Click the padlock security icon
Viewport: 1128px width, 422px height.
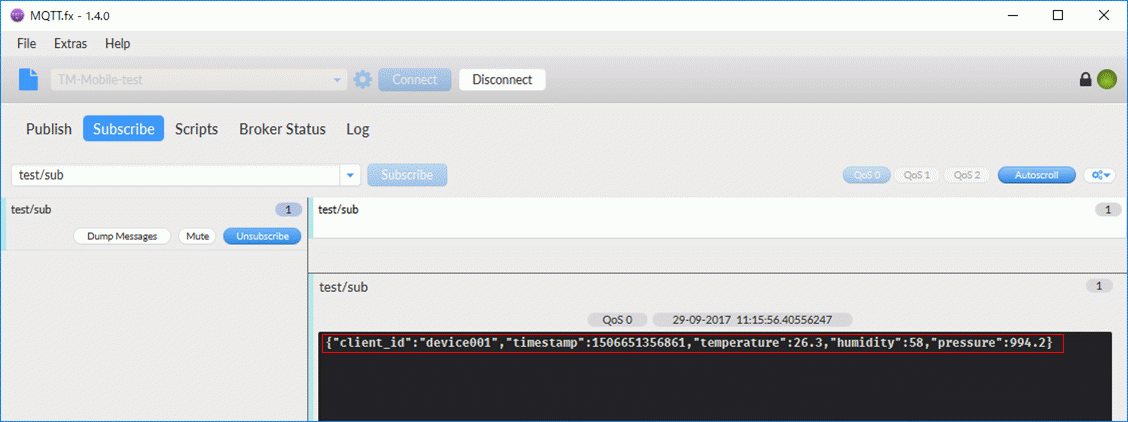(x=1086, y=80)
